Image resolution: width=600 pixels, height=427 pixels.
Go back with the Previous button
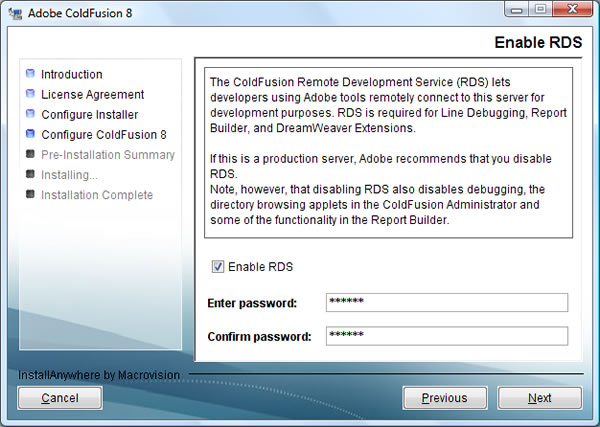tap(445, 398)
